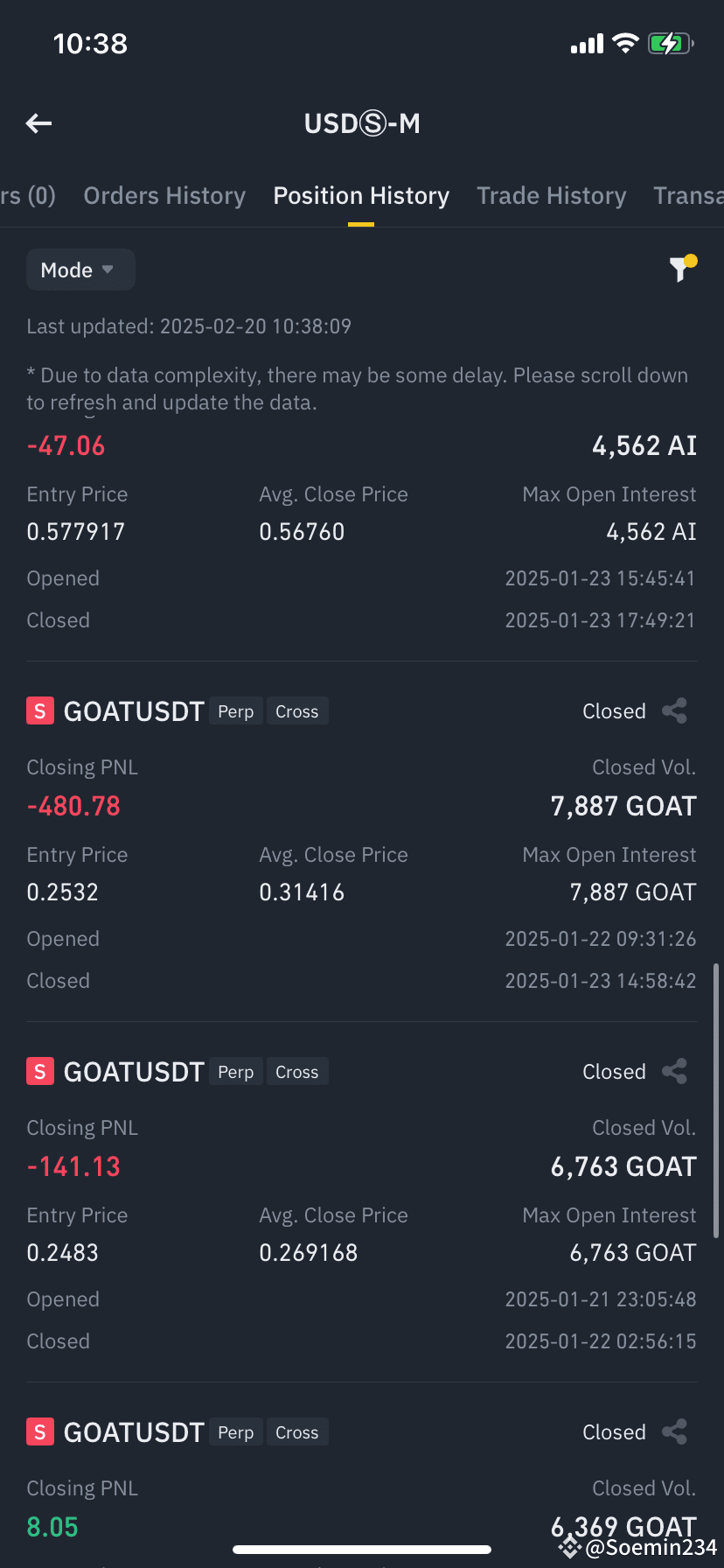This screenshot has height=1568, width=724.
Task: Switch to Trade History tab
Action: (x=552, y=196)
